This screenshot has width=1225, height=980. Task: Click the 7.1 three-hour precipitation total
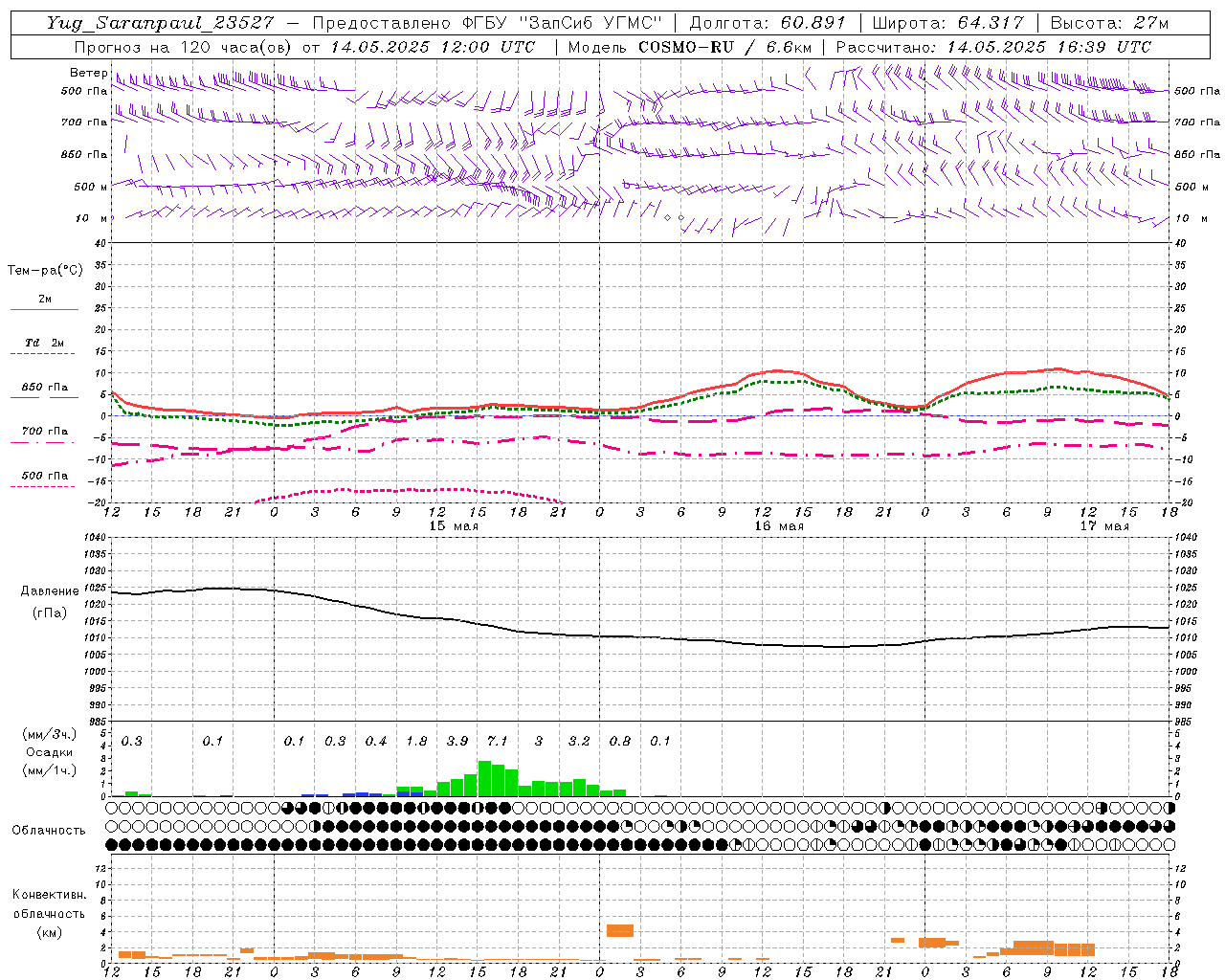tap(498, 741)
